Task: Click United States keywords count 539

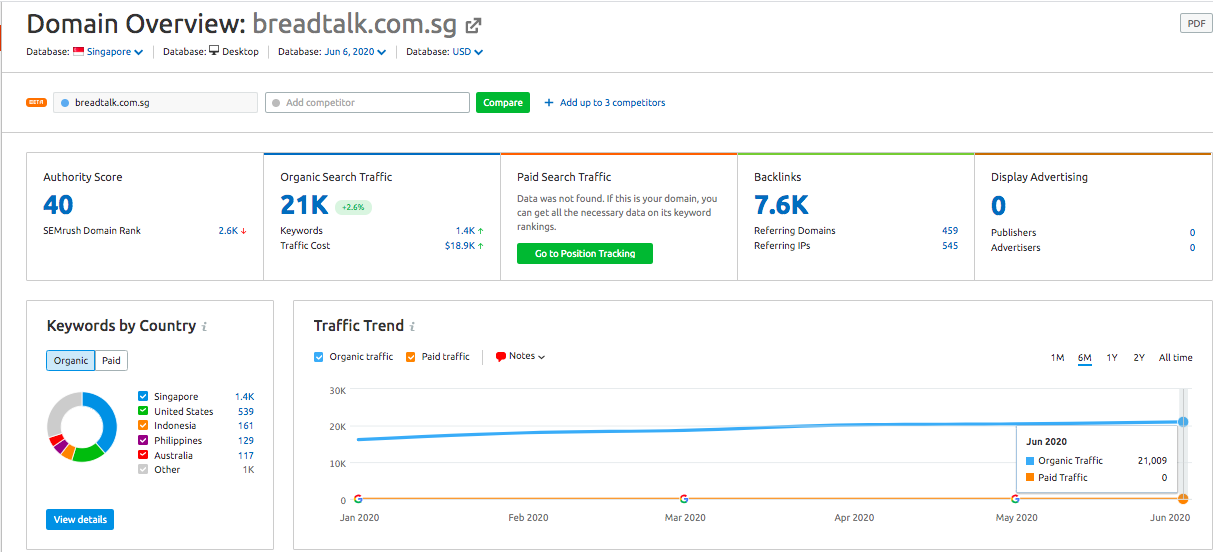Action: (246, 411)
